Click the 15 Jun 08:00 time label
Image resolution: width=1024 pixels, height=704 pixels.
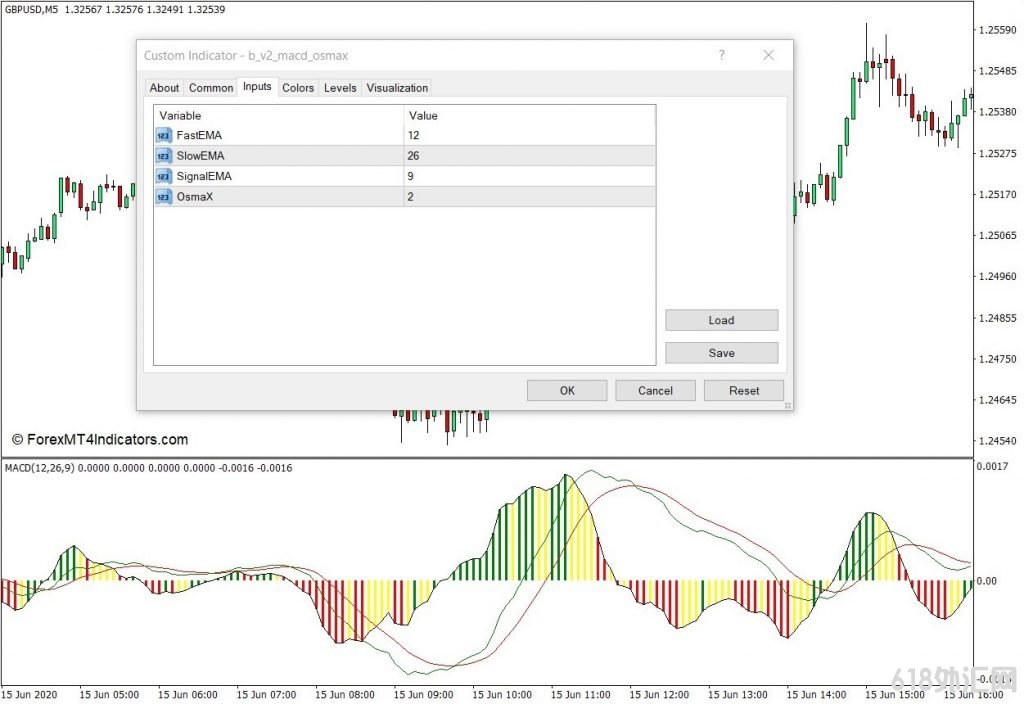[x=345, y=694]
